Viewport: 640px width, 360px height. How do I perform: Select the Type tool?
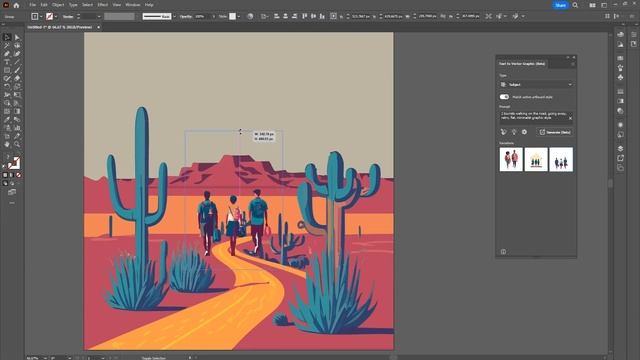pos(7,62)
